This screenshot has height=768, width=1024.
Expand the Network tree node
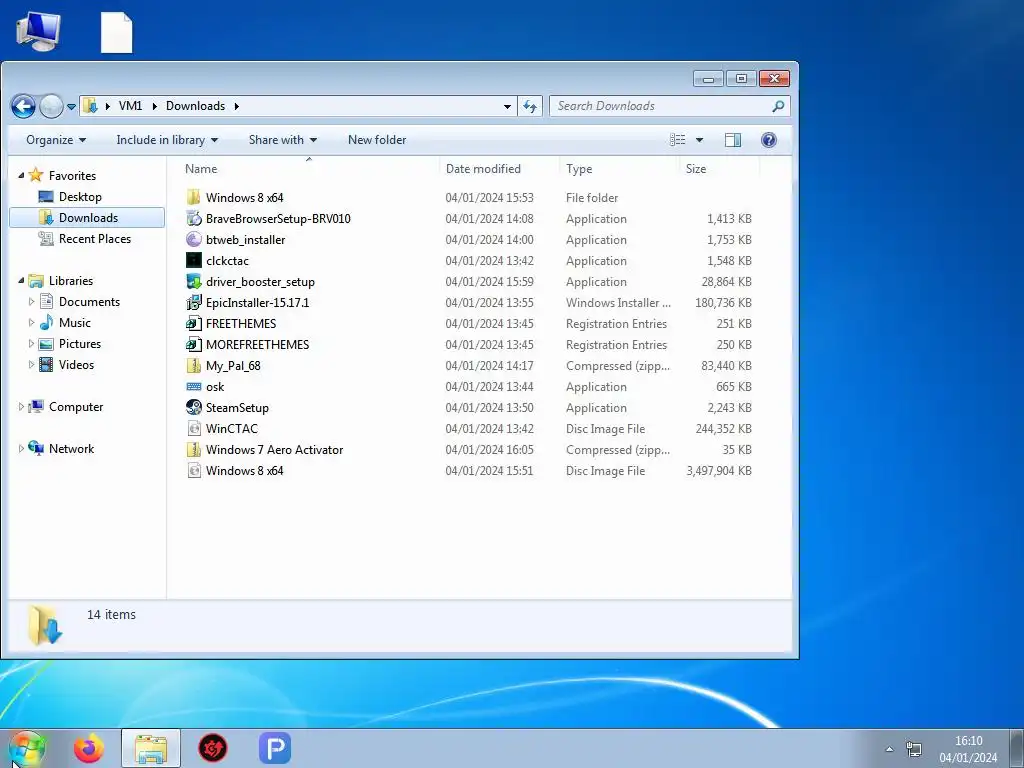21,449
